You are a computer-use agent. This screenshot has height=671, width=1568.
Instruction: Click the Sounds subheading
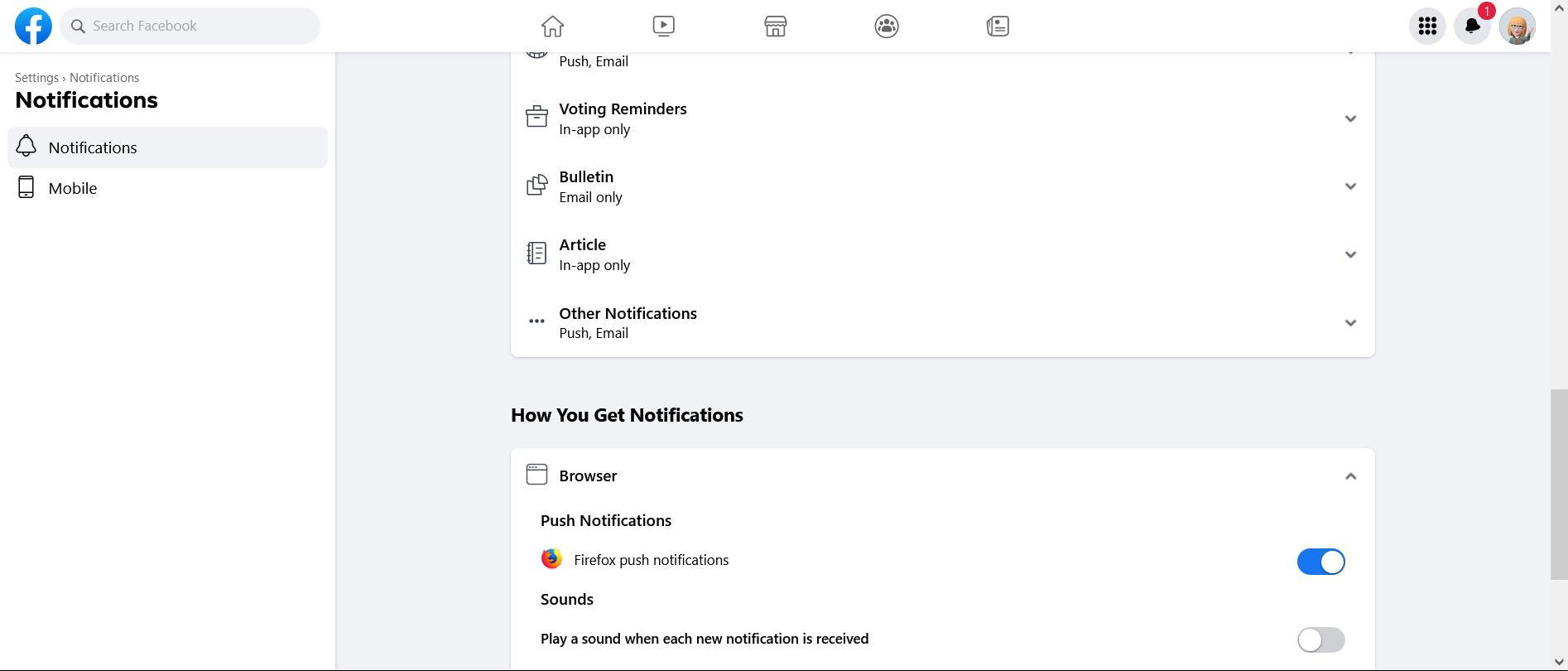pyautogui.click(x=567, y=599)
